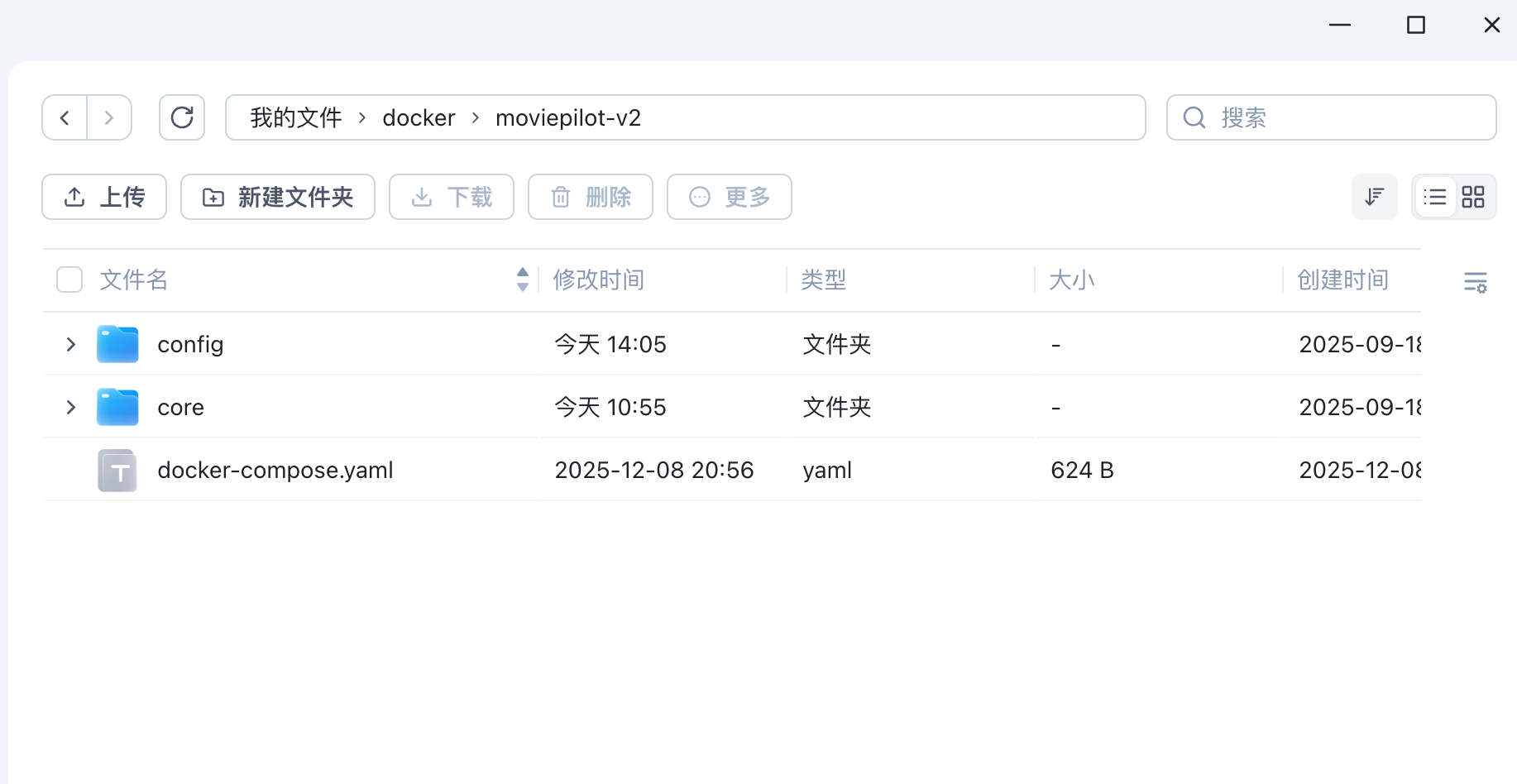1517x784 pixels.
Task: Create a folder with 新建文件夹 button
Action: coord(278,197)
